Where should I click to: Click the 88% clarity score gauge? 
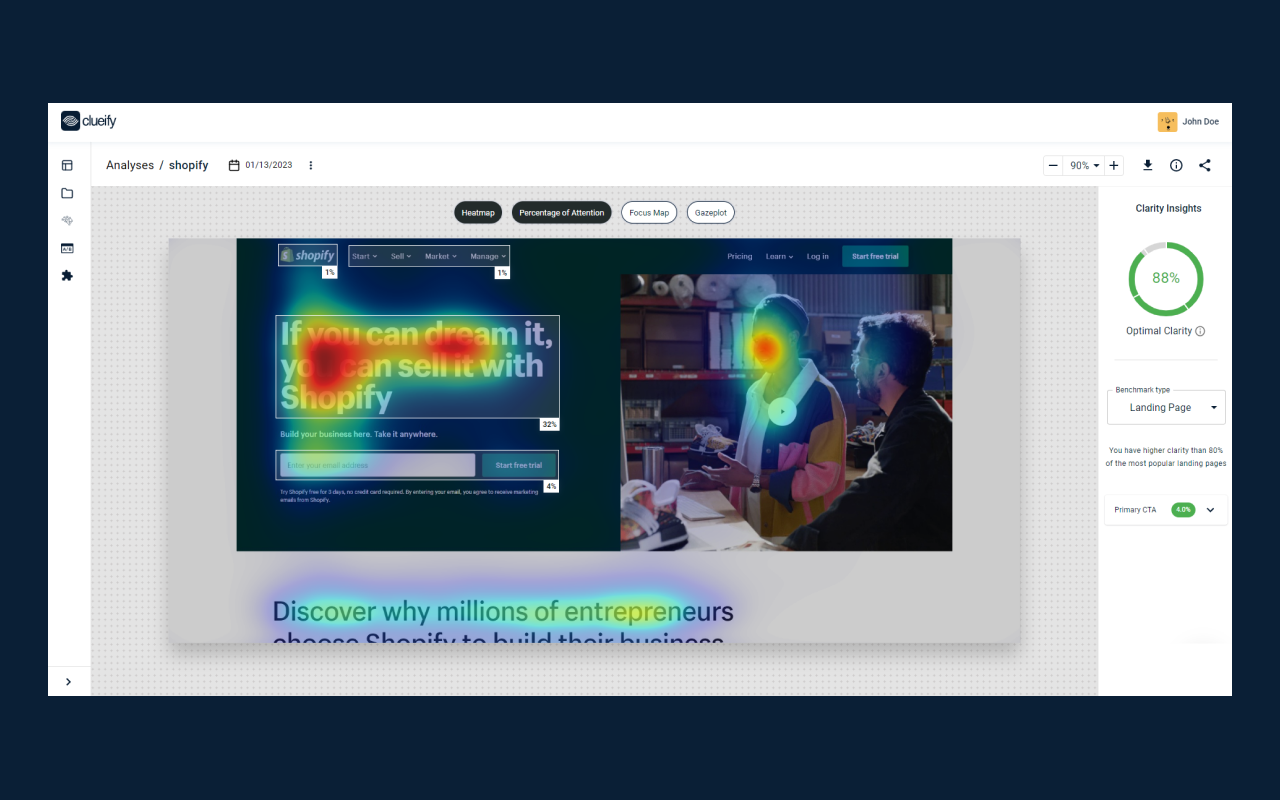point(1166,278)
